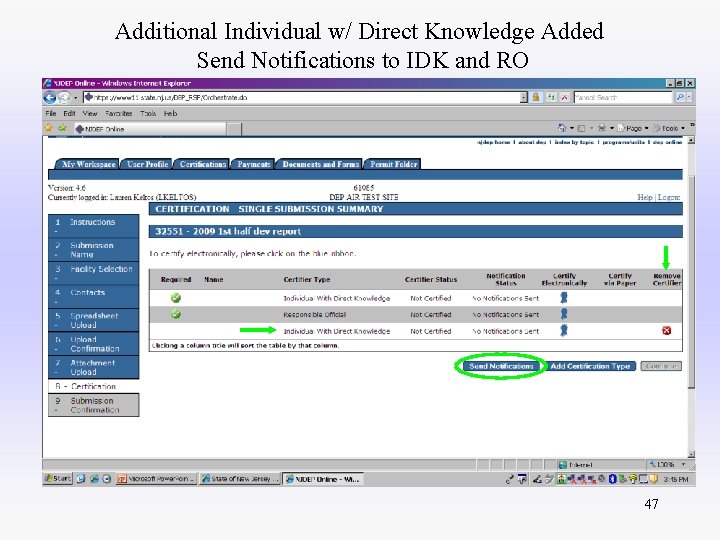Go to step 3 Facility Selection
720x540 pixels.
93,273
